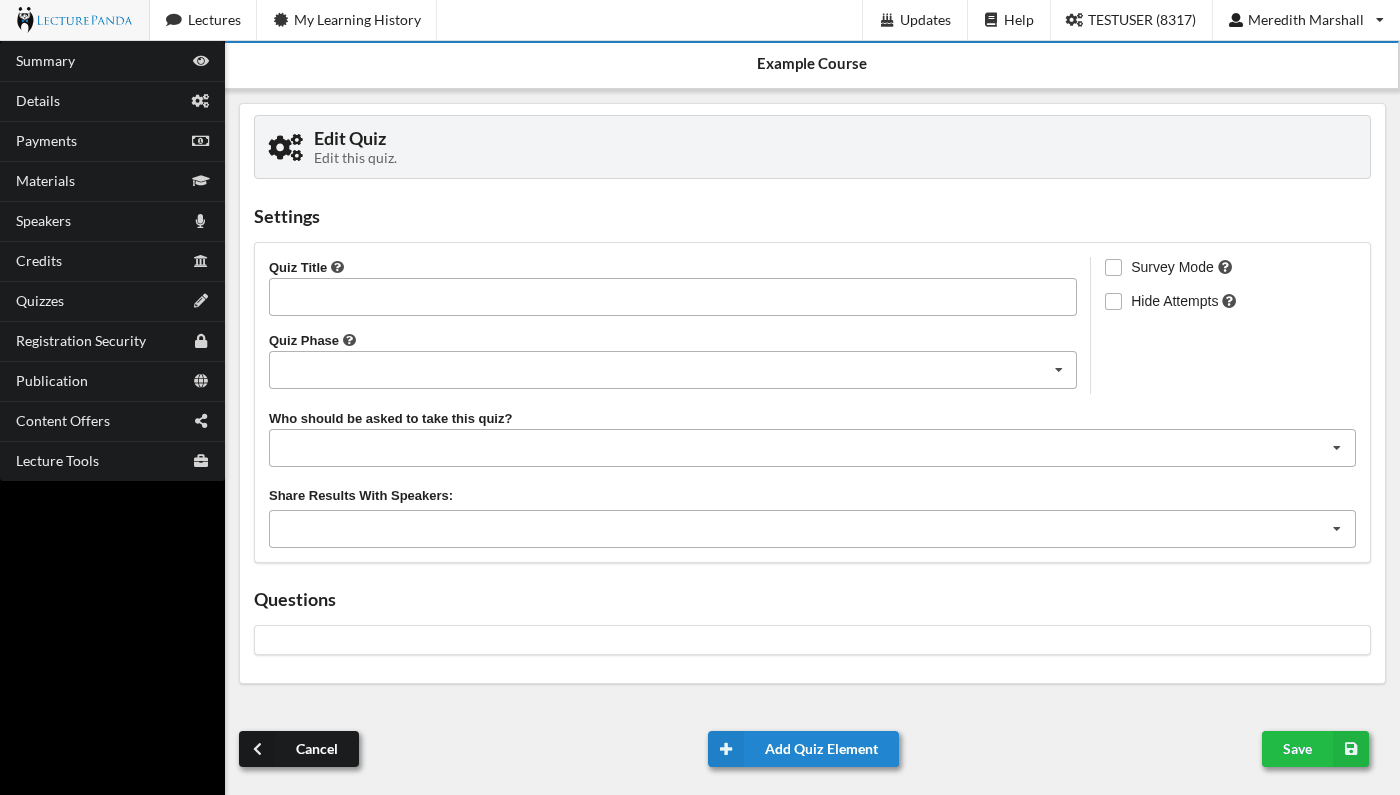The width and height of the screenshot is (1400, 795).
Task: Go to Details in sidebar
Action: (x=112, y=101)
